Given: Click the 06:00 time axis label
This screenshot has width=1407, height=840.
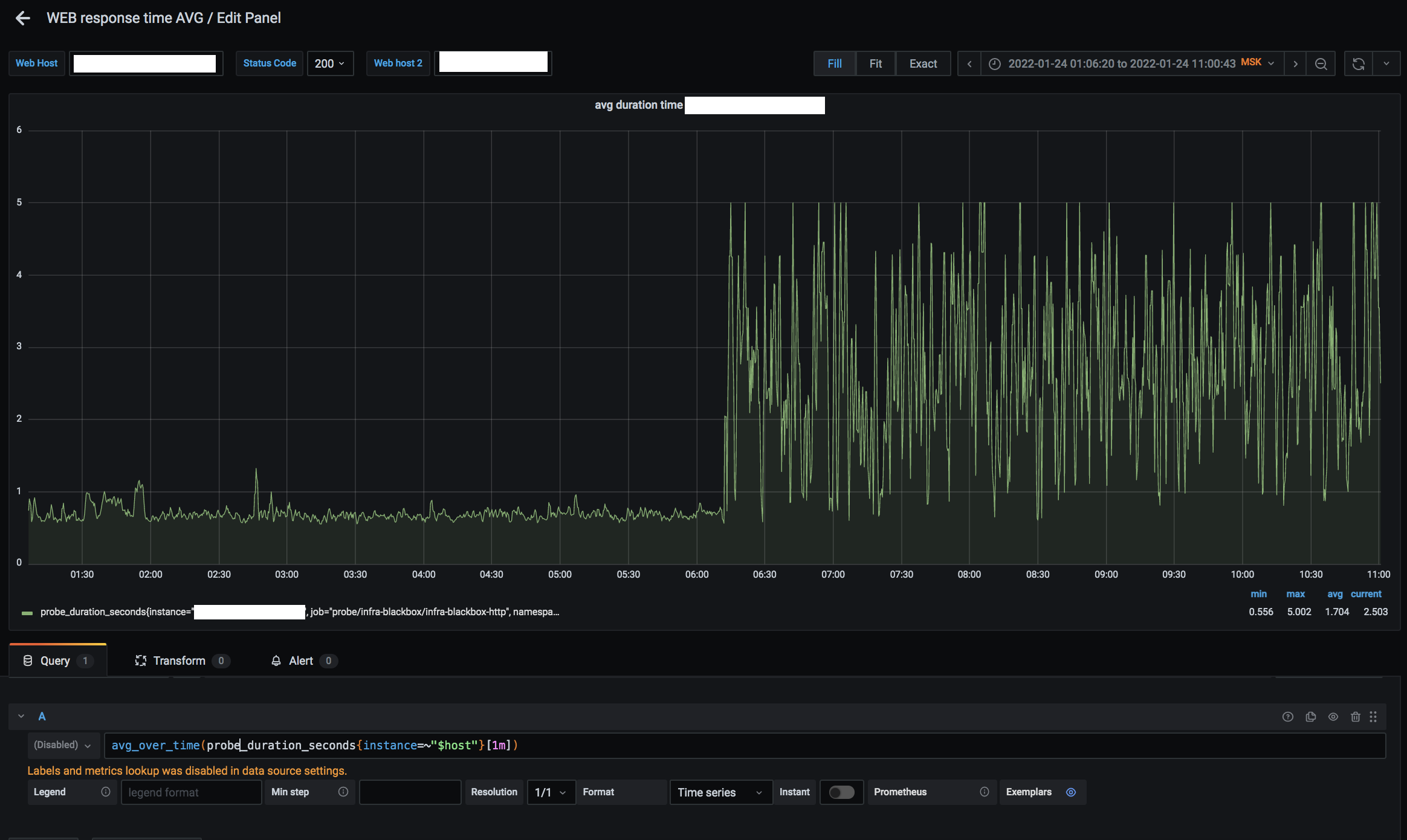Looking at the screenshot, I should click(x=696, y=574).
